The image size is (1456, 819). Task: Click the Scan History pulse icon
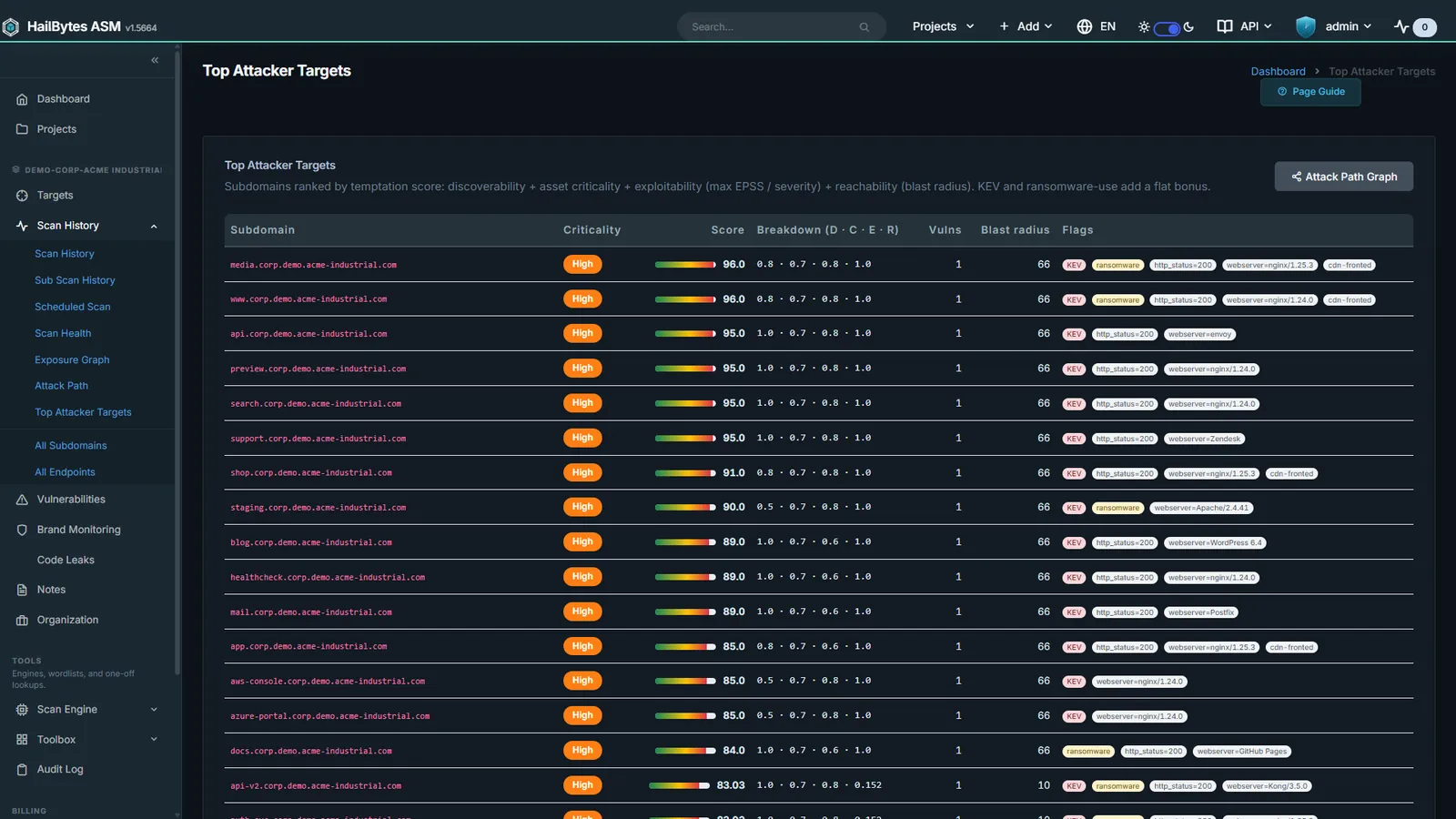click(x=22, y=226)
